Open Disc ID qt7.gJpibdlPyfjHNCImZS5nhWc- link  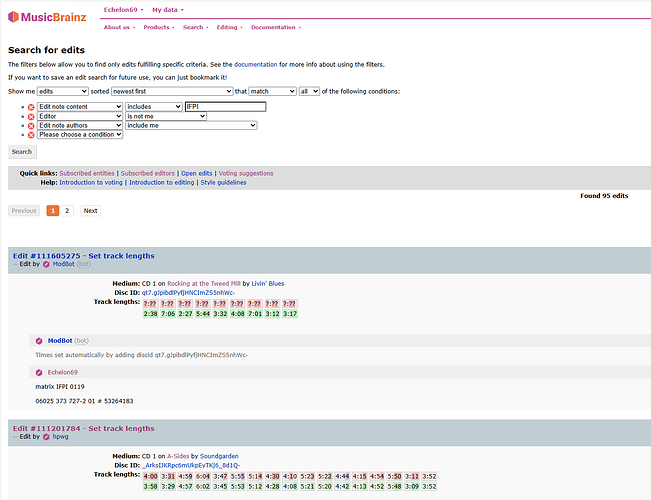coord(188,293)
